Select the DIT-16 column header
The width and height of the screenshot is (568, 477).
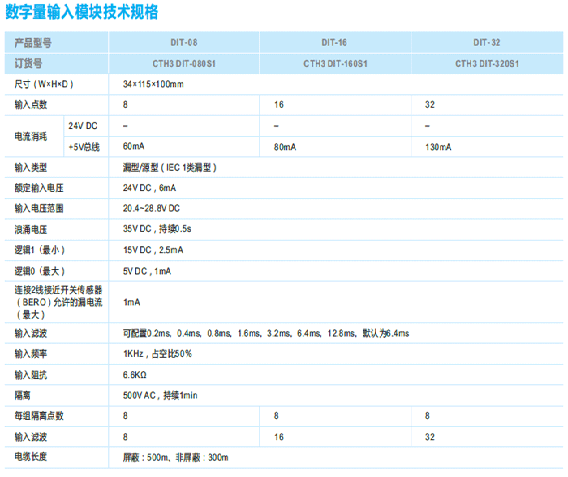click(x=334, y=43)
